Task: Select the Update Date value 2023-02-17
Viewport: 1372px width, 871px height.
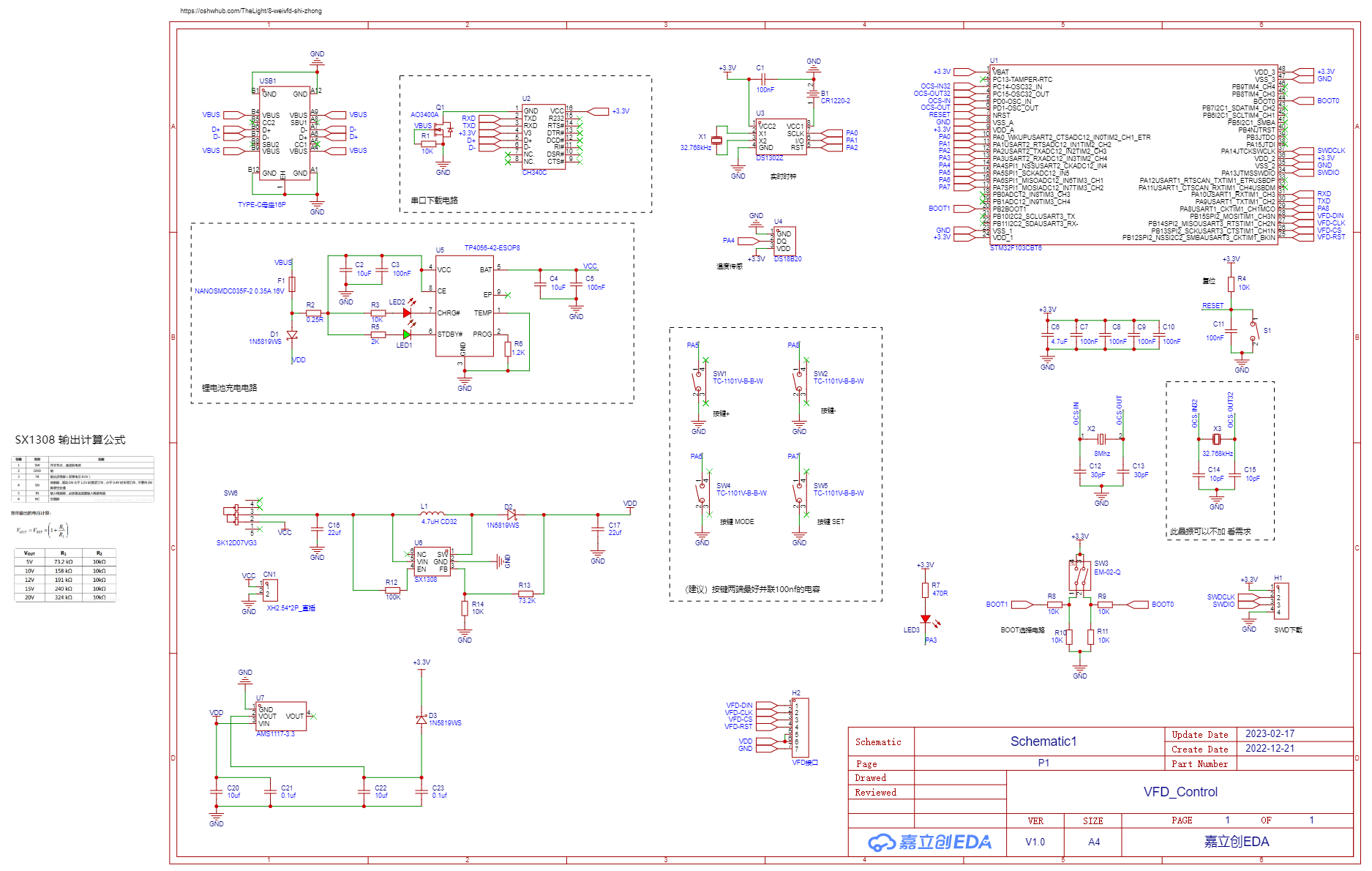Action: pos(1270,734)
